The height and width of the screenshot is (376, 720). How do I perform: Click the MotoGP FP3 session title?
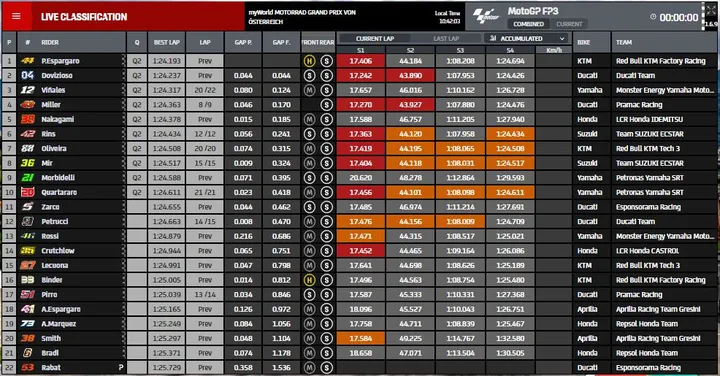tap(533, 11)
